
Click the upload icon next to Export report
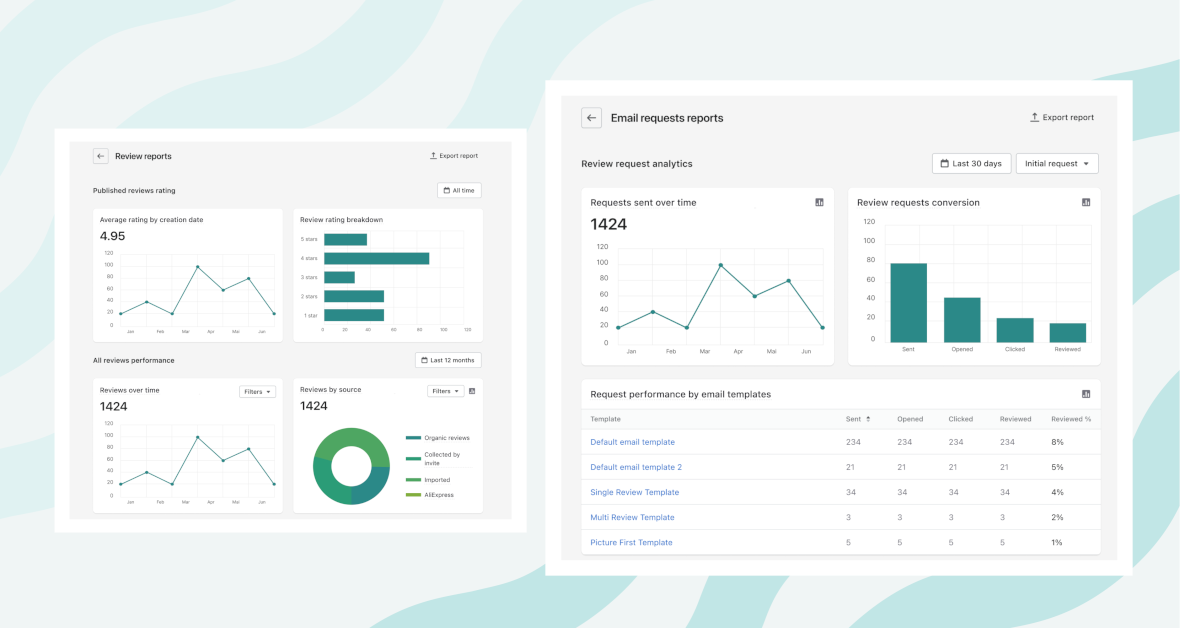[x=1034, y=116]
